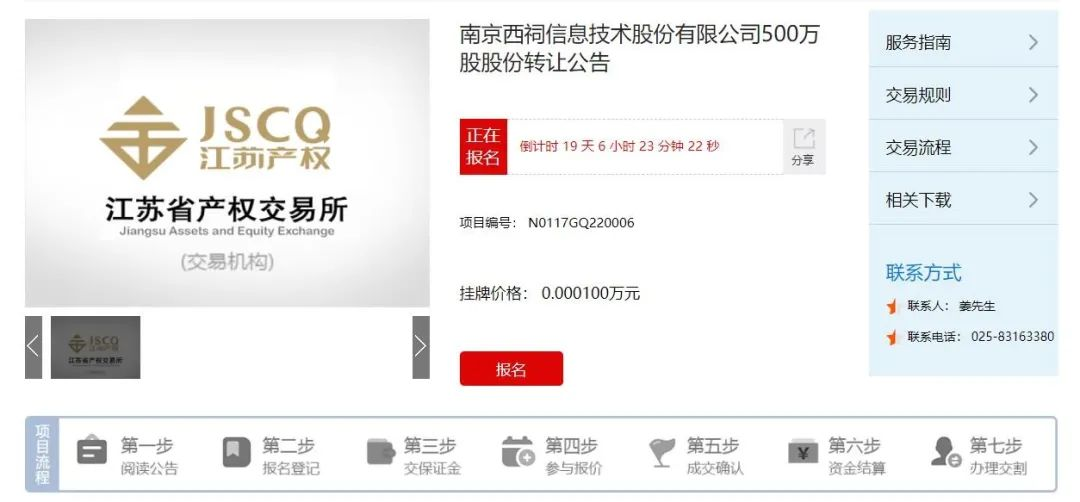Open the 相关下载 sidebar item

pos(963,200)
